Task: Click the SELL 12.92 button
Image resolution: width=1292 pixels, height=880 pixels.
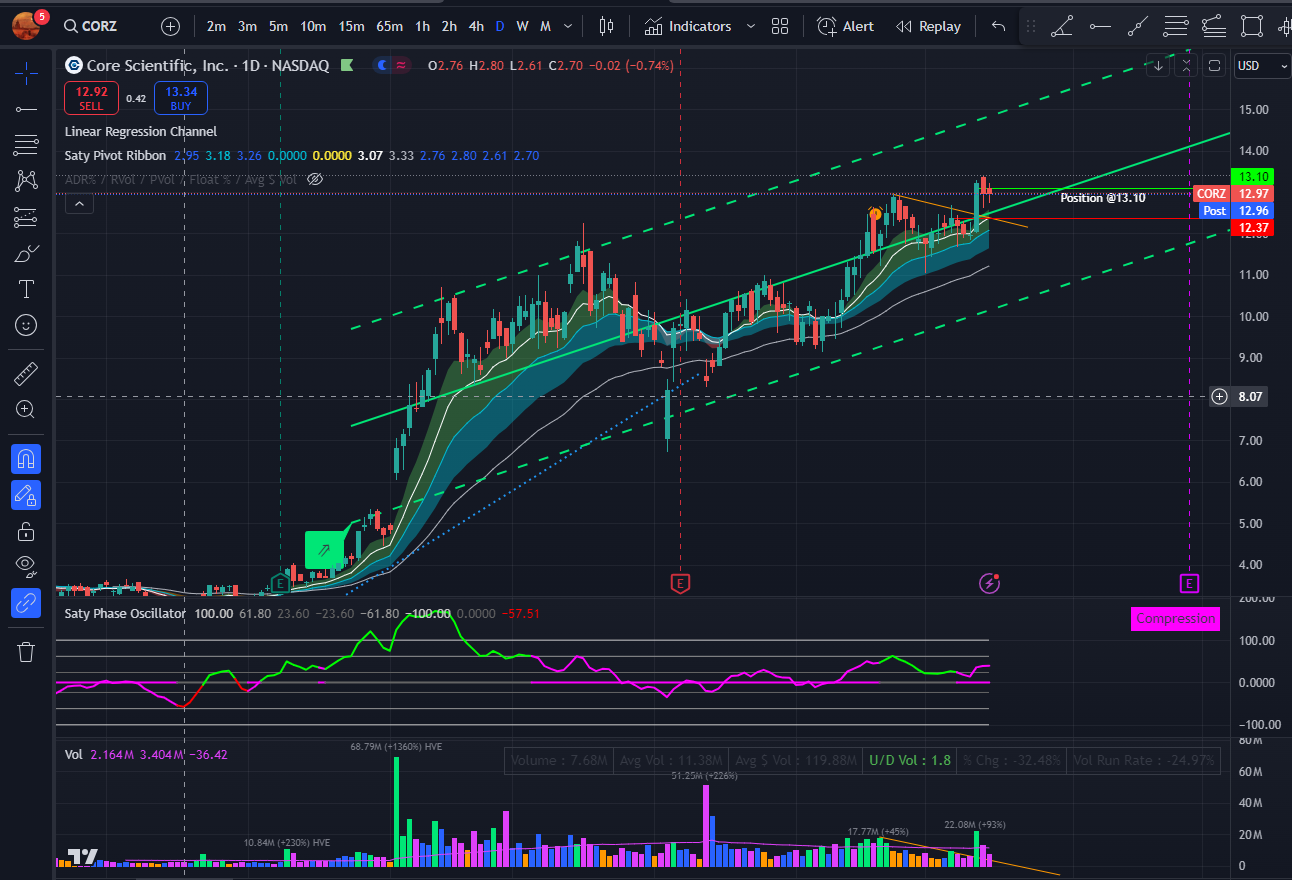Action: (x=91, y=98)
